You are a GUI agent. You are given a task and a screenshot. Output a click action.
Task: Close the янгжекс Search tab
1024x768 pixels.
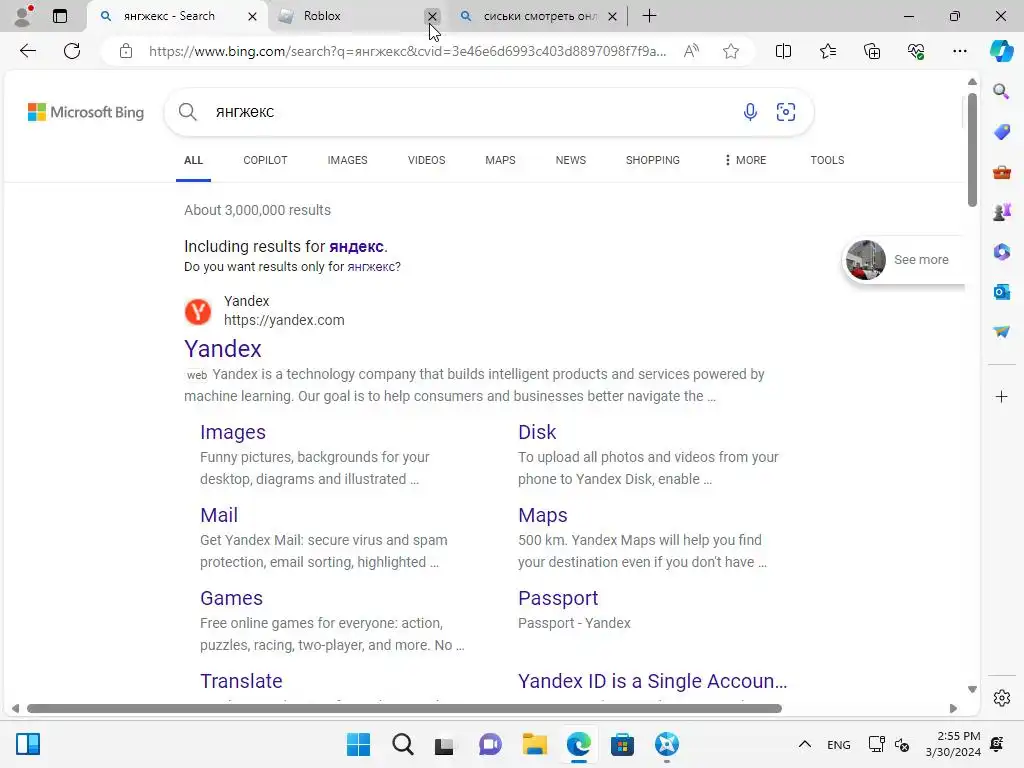coord(252,16)
